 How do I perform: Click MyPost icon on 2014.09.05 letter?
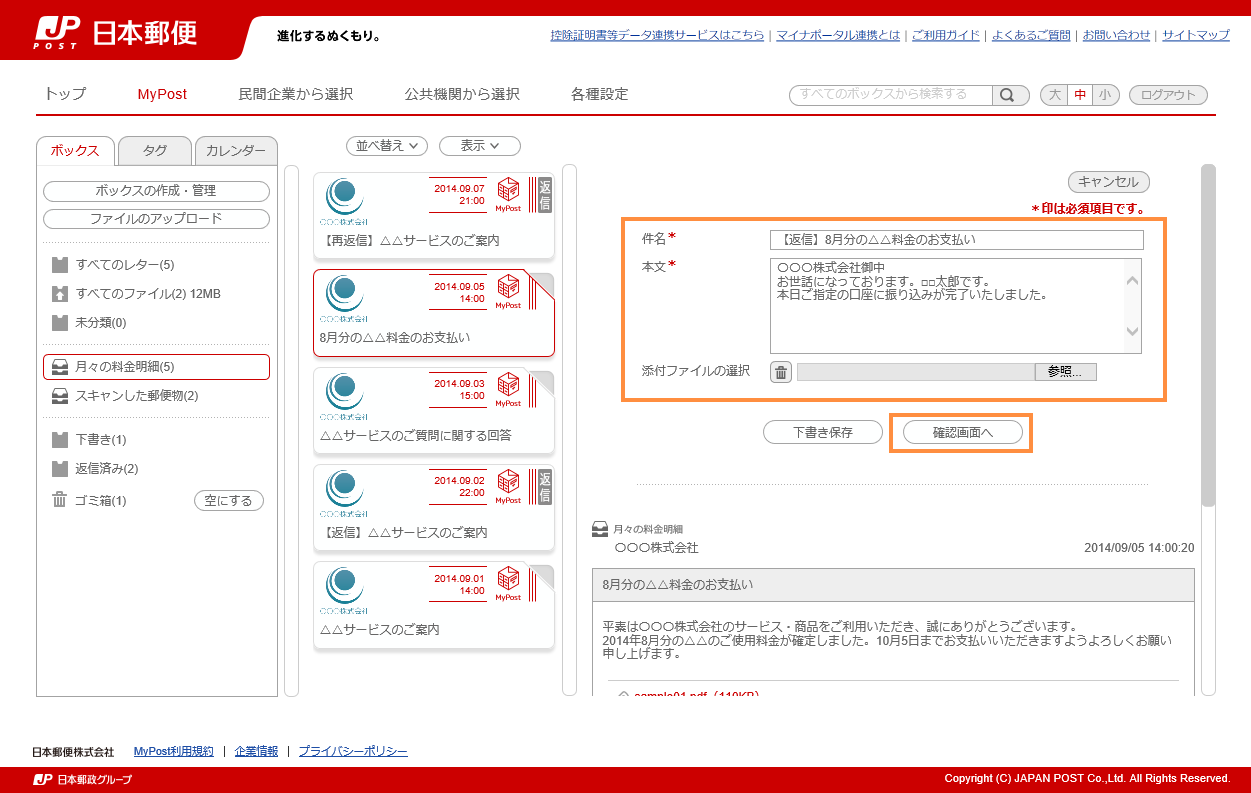click(508, 292)
